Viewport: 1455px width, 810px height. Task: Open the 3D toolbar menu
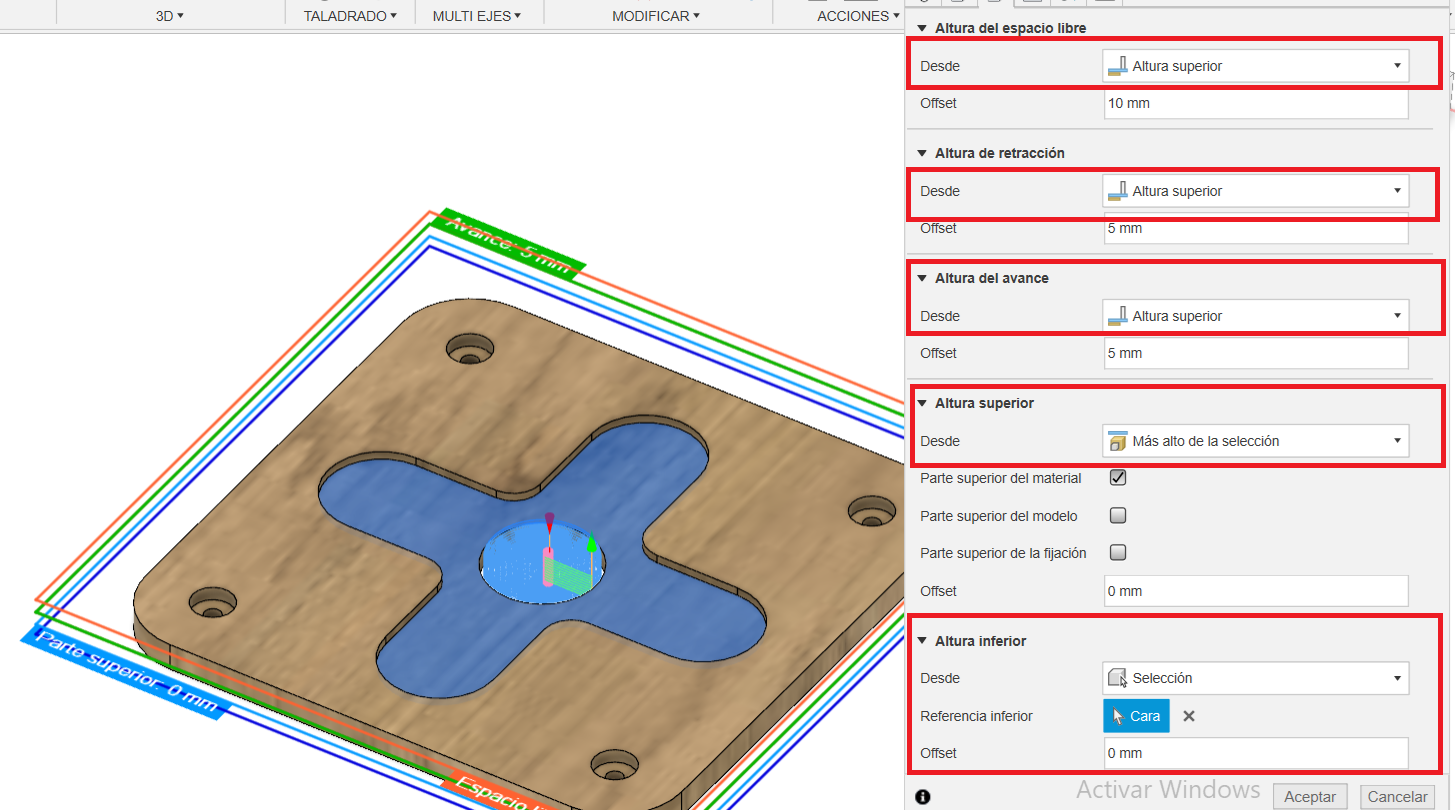(169, 16)
